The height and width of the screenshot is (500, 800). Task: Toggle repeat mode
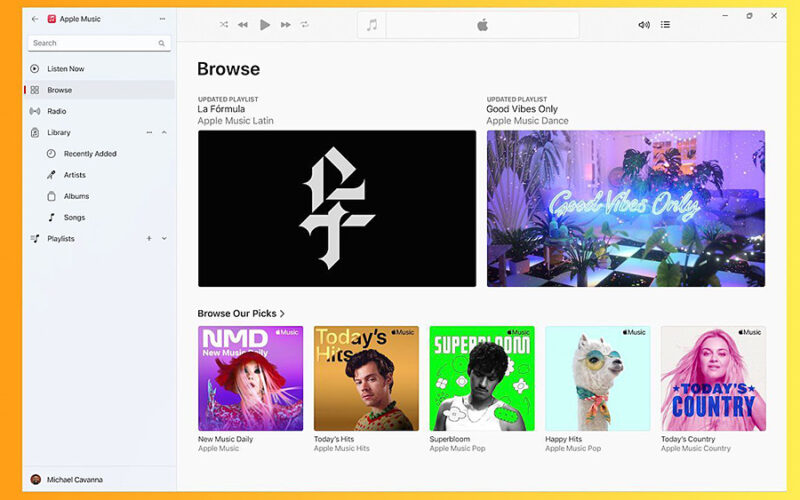(305, 24)
